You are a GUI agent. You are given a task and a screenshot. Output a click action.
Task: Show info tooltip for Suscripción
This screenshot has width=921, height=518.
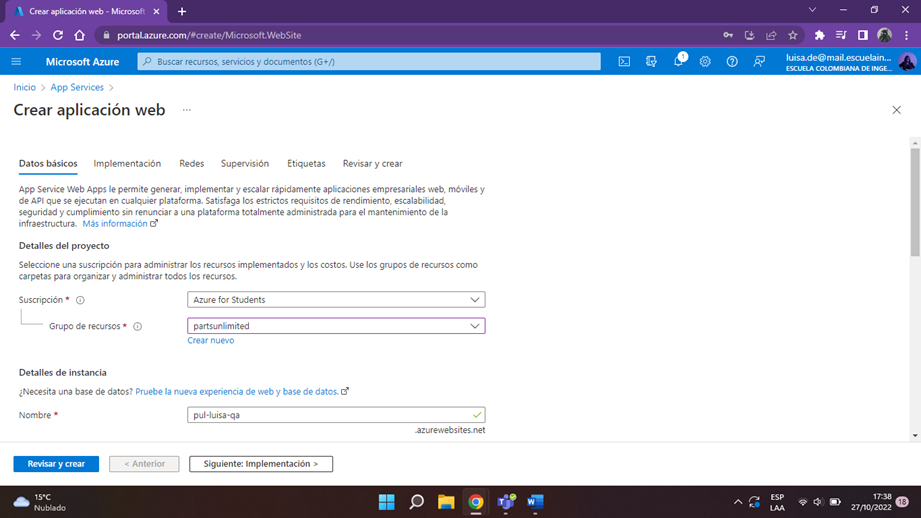click(80, 300)
